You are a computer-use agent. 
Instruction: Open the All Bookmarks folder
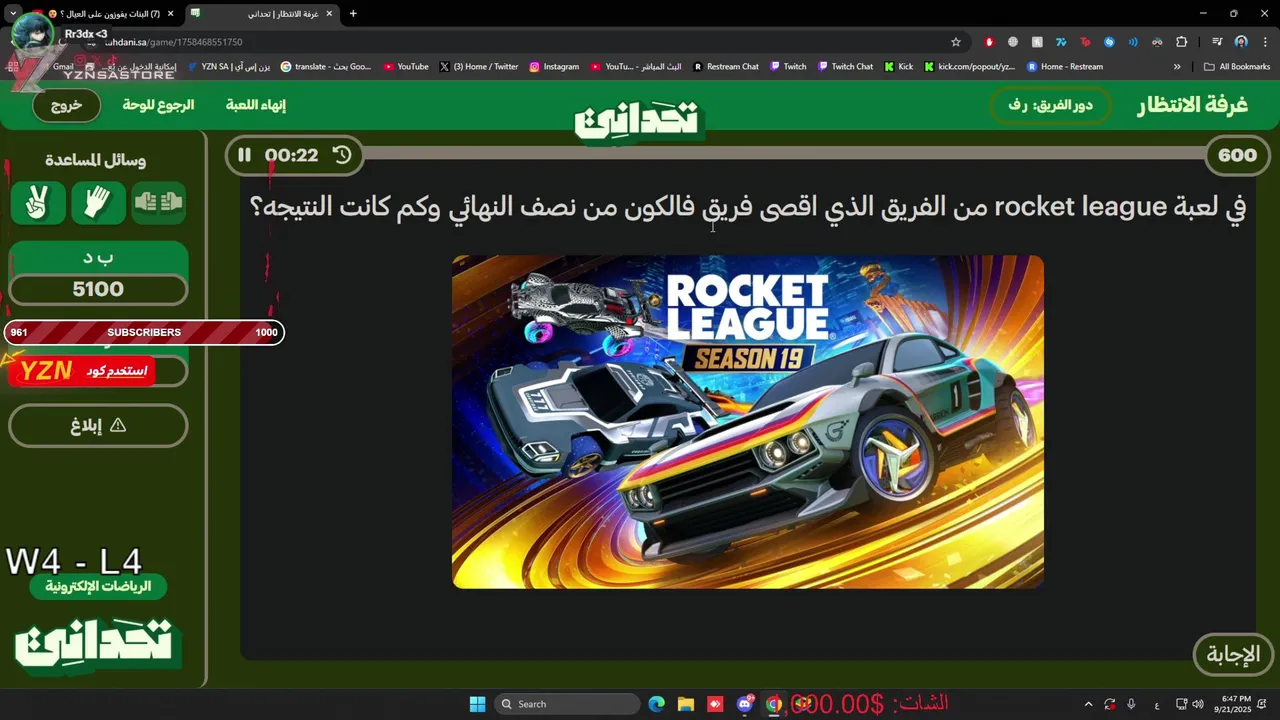click(1237, 67)
